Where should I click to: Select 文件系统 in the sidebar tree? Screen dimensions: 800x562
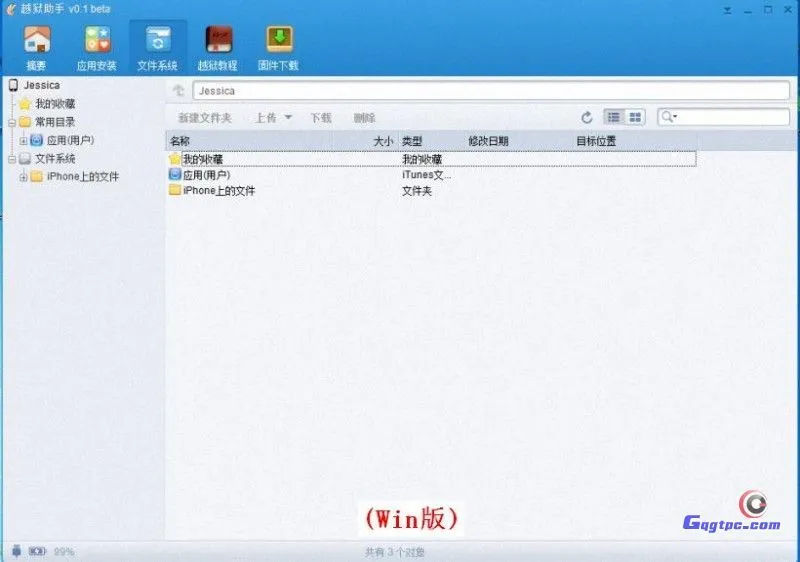(55, 159)
